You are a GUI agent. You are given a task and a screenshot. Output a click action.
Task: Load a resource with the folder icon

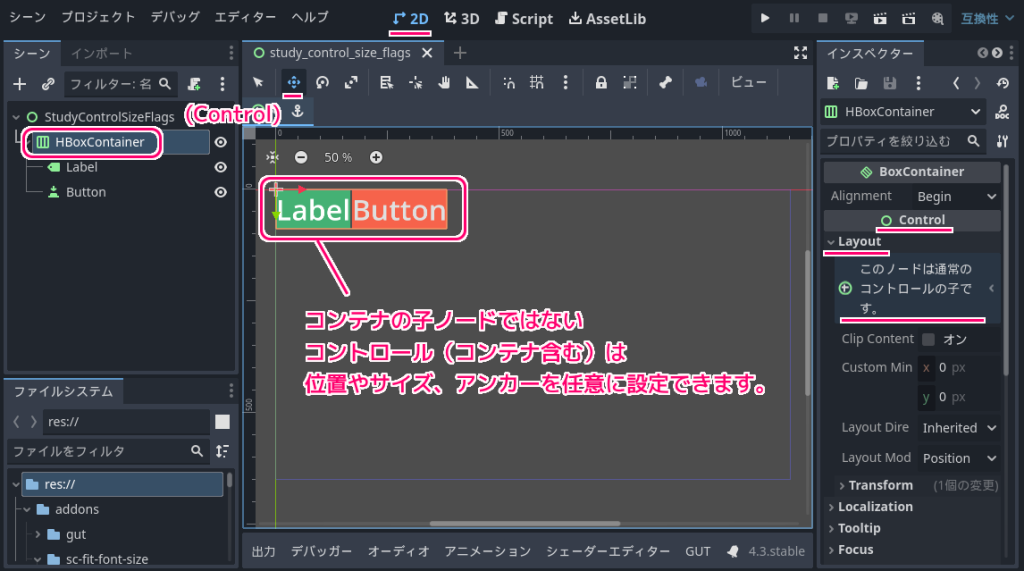[x=861, y=83]
